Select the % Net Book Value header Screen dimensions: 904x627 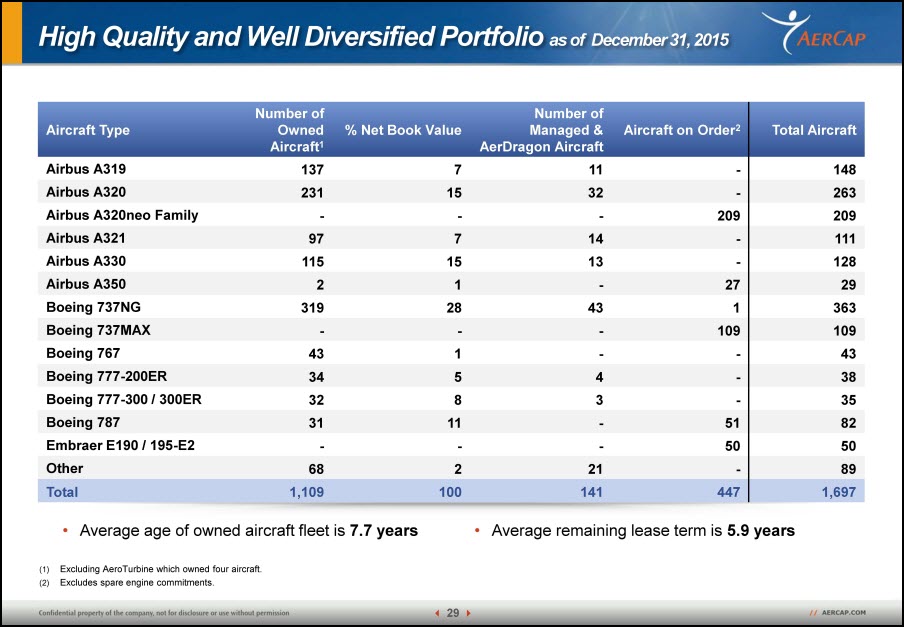pyautogui.click(x=403, y=130)
